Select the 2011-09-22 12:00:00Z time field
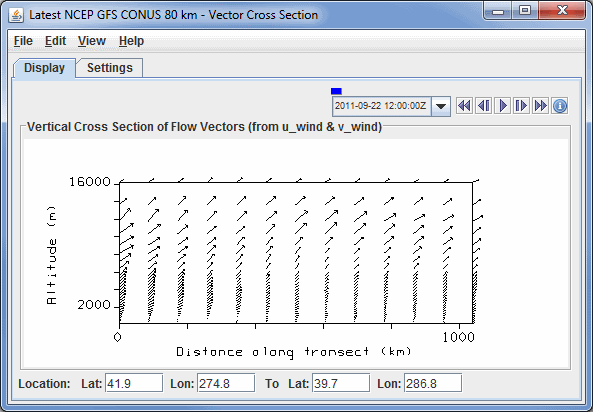Screen dimensions: 593x412 coord(382,106)
